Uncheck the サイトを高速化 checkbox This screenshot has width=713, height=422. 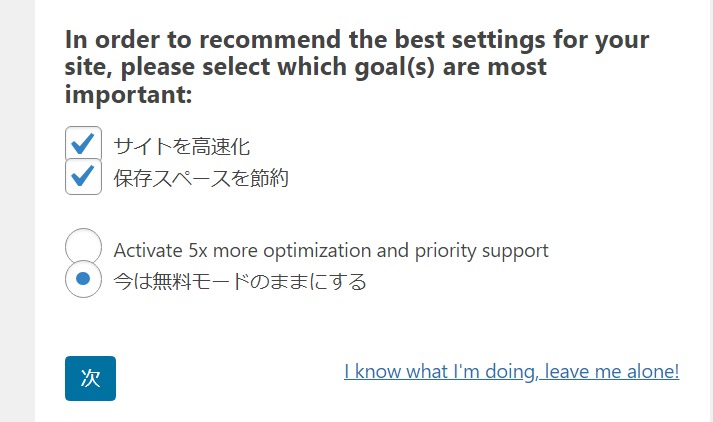pos(84,144)
